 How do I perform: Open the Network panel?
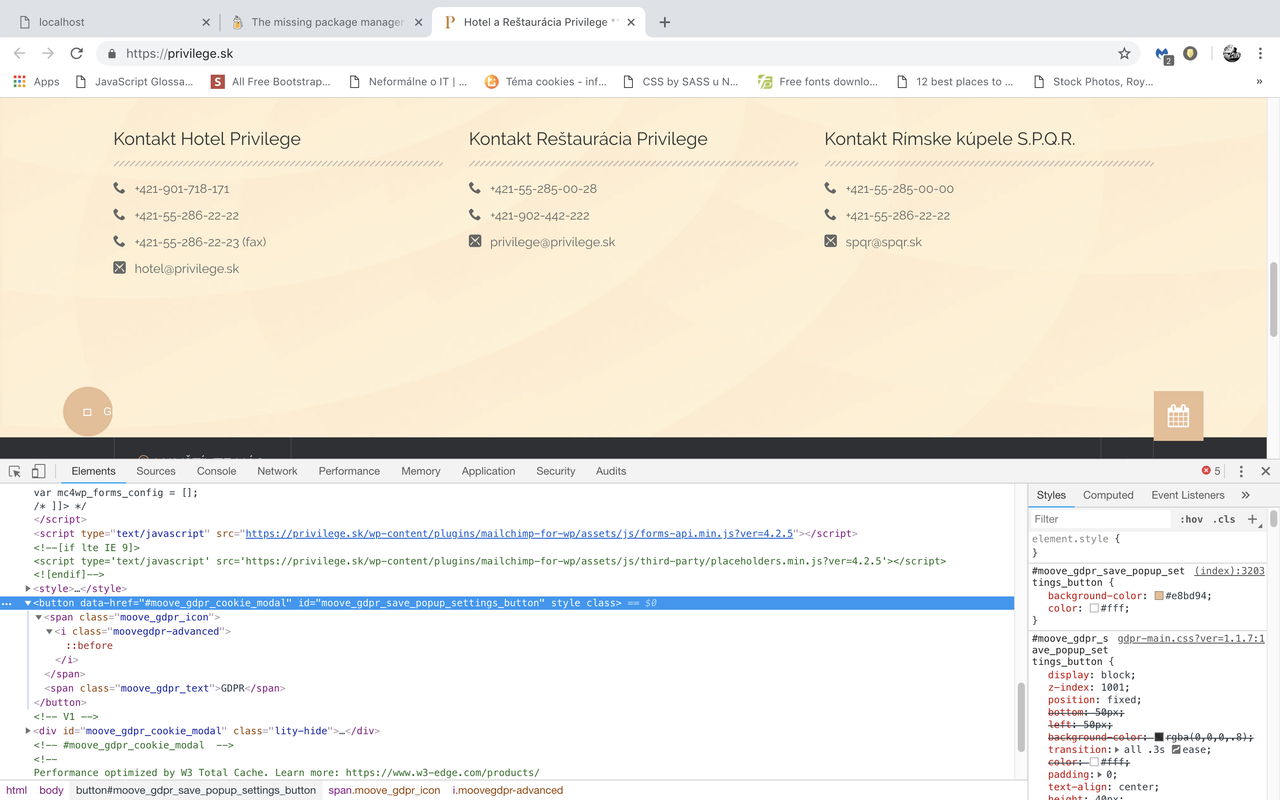point(277,471)
